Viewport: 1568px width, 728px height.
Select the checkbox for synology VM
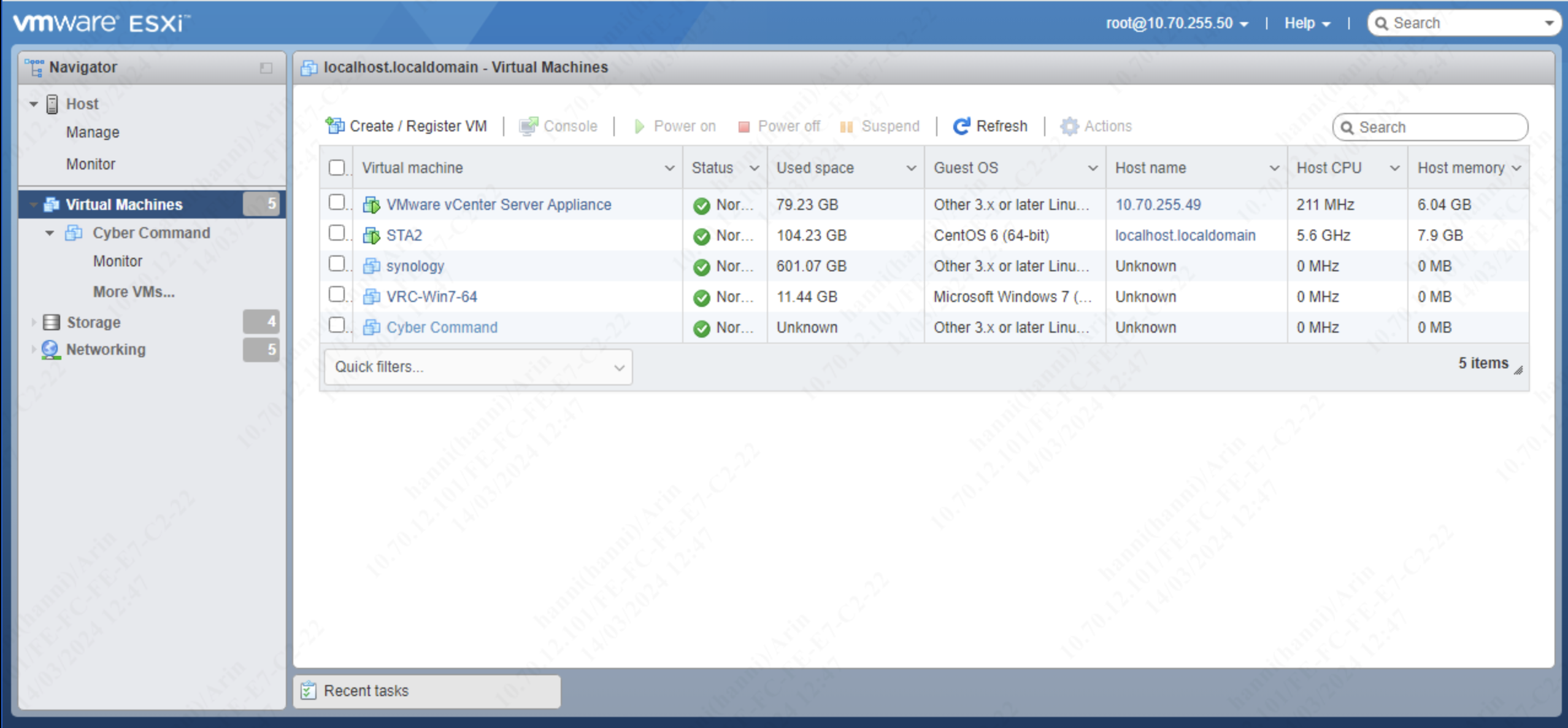click(337, 264)
